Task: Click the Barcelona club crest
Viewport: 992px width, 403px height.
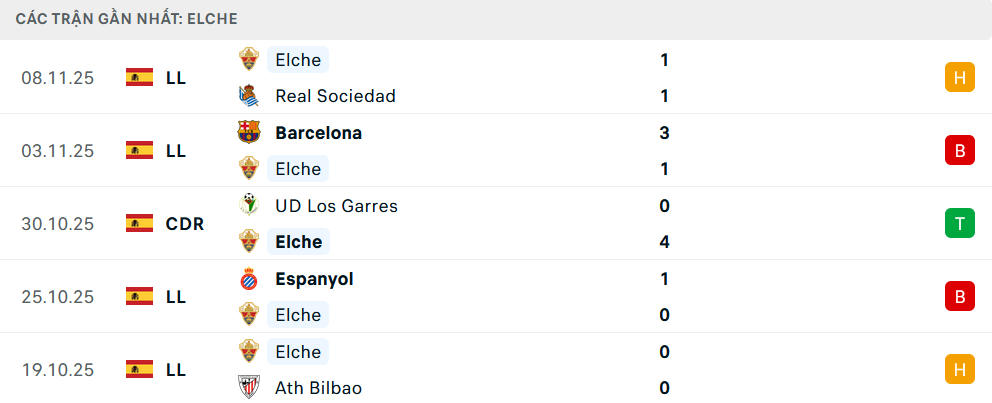Action: [x=249, y=132]
